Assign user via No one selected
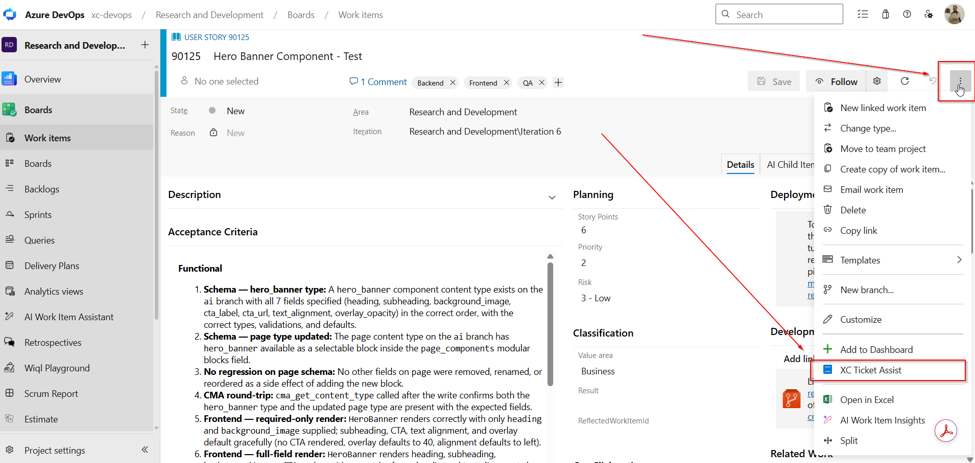Image resolution: width=975 pixels, height=463 pixels. pyautogui.click(x=219, y=81)
